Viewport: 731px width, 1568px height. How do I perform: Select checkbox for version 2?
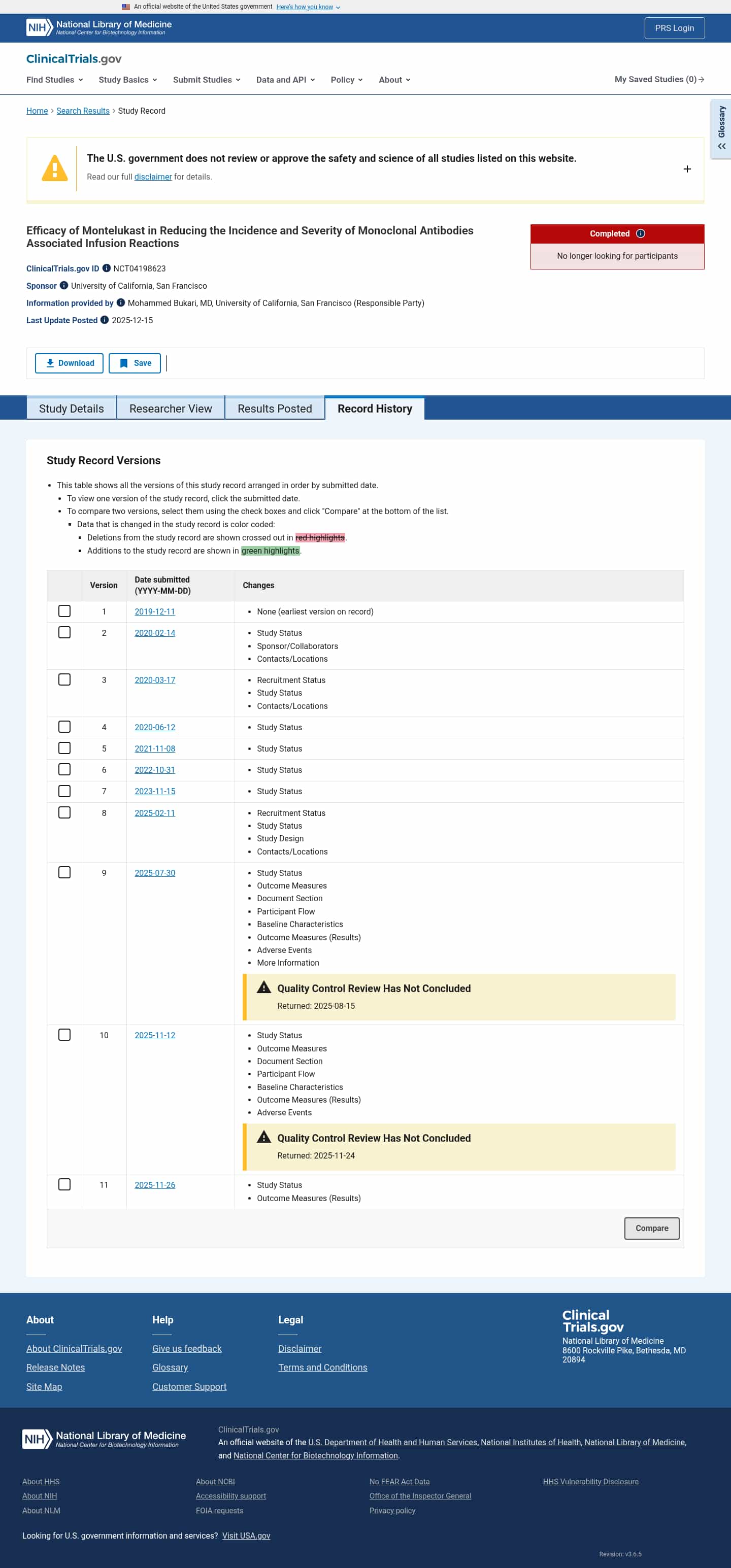click(x=64, y=632)
